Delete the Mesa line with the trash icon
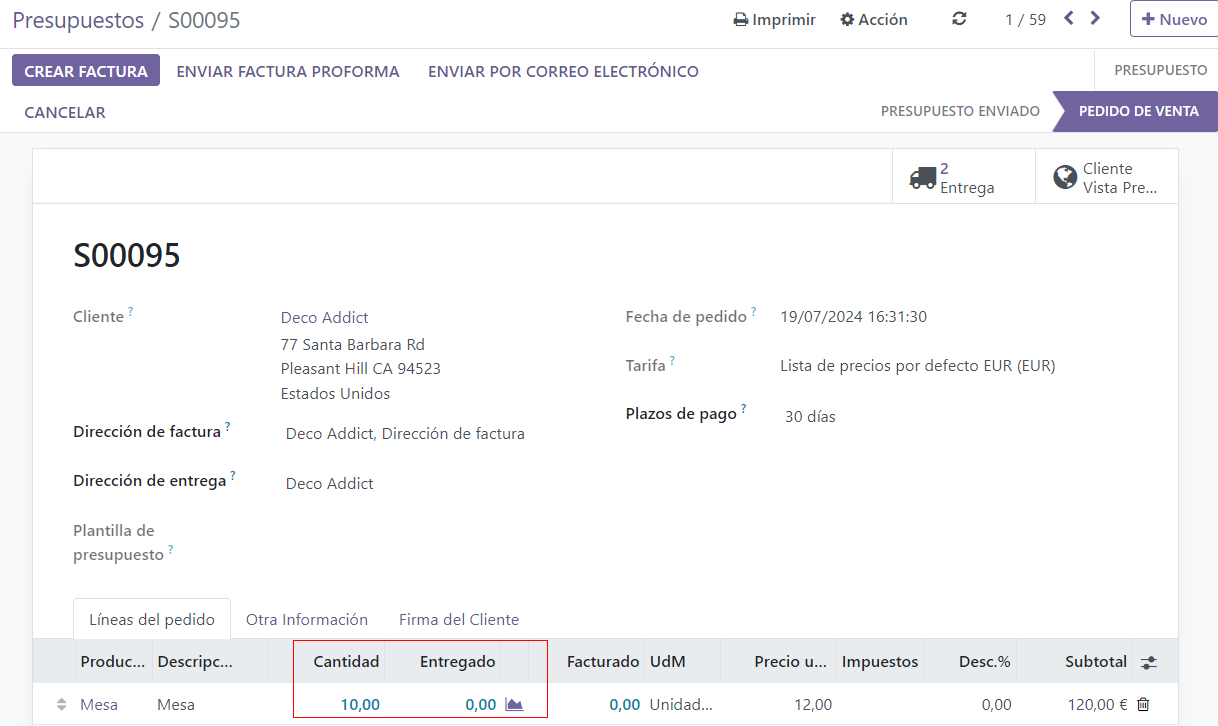The width and height of the screenshot is (1218, 726). (1141, 704)
